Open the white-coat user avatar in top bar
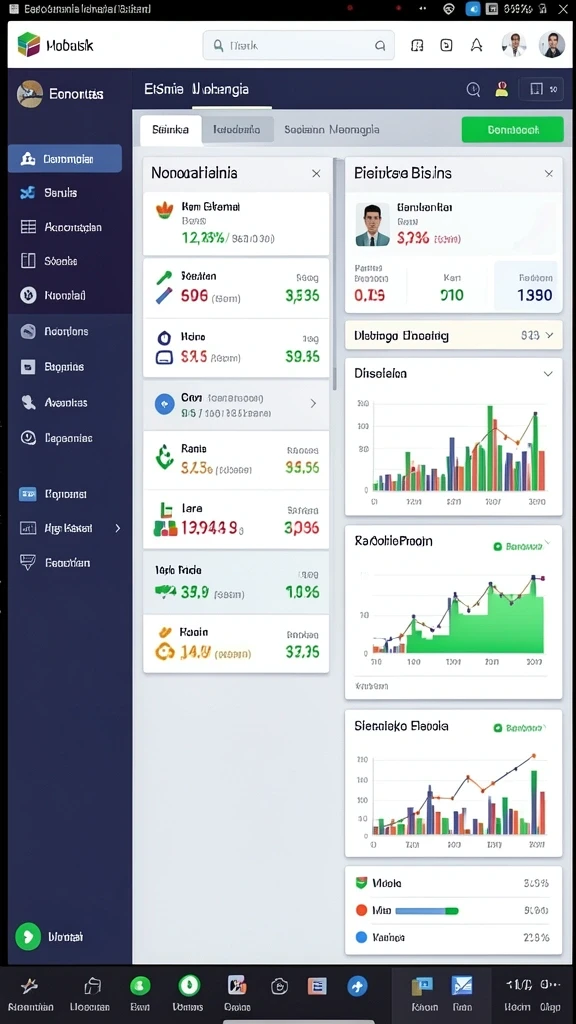The image size is (576, 1024). 514,45
